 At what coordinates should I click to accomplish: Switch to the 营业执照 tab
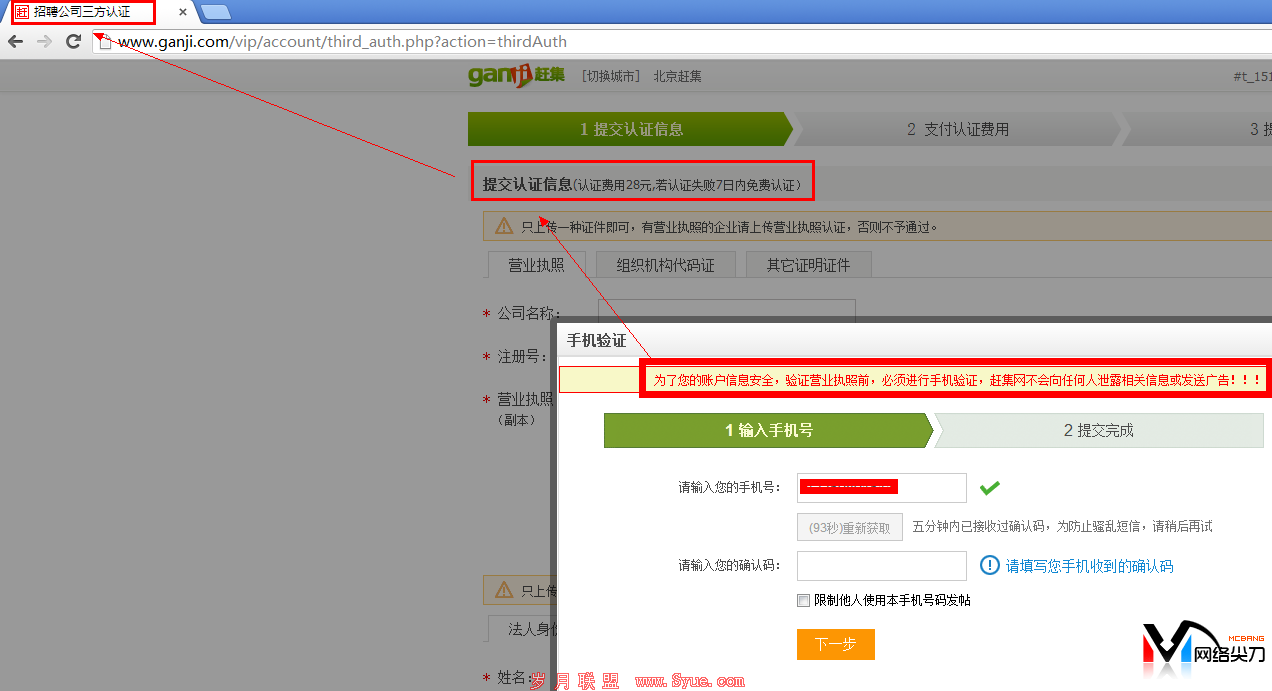[x=536, y=265]
